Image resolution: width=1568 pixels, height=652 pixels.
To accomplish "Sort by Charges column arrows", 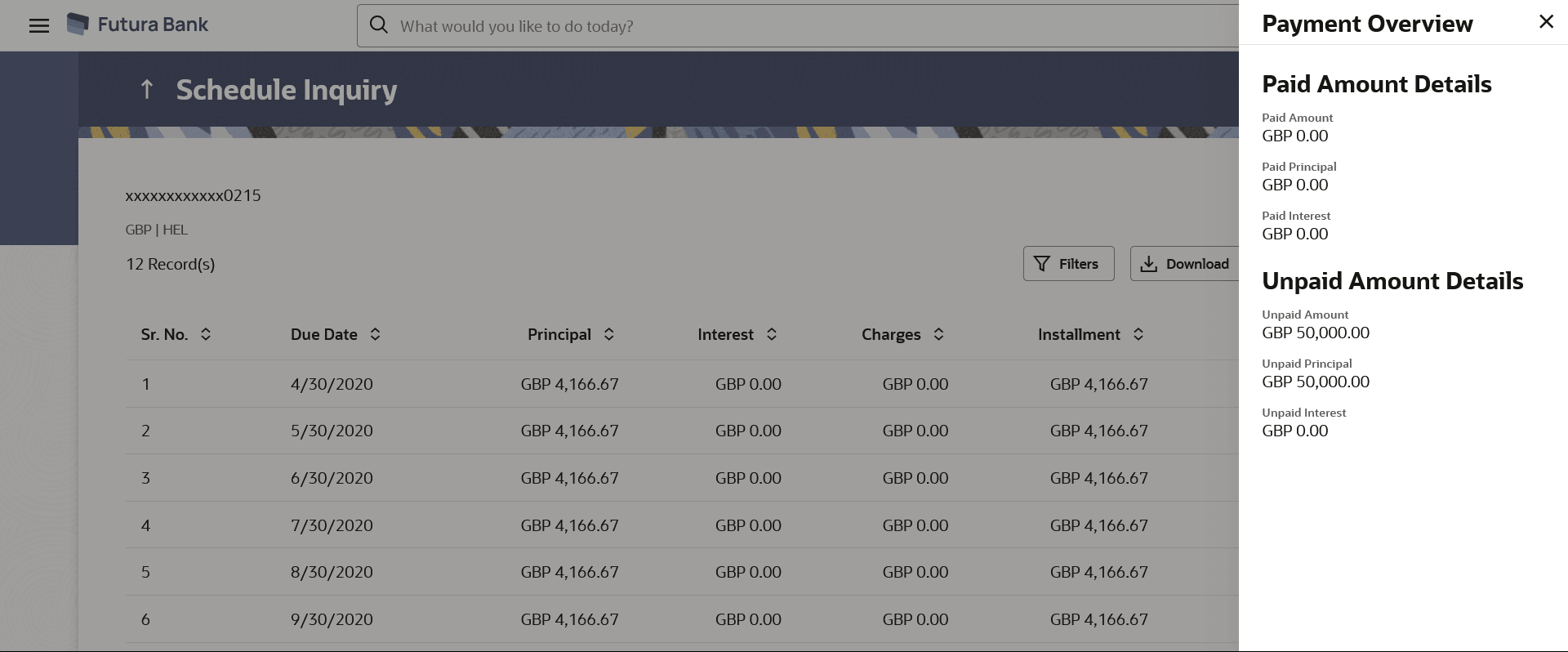I will (939, 334).
